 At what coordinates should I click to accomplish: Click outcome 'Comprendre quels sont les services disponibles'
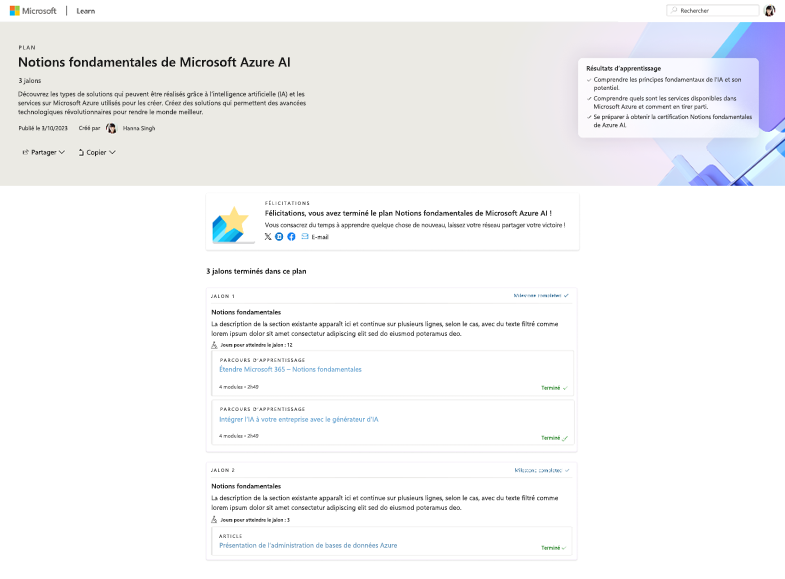665,103
